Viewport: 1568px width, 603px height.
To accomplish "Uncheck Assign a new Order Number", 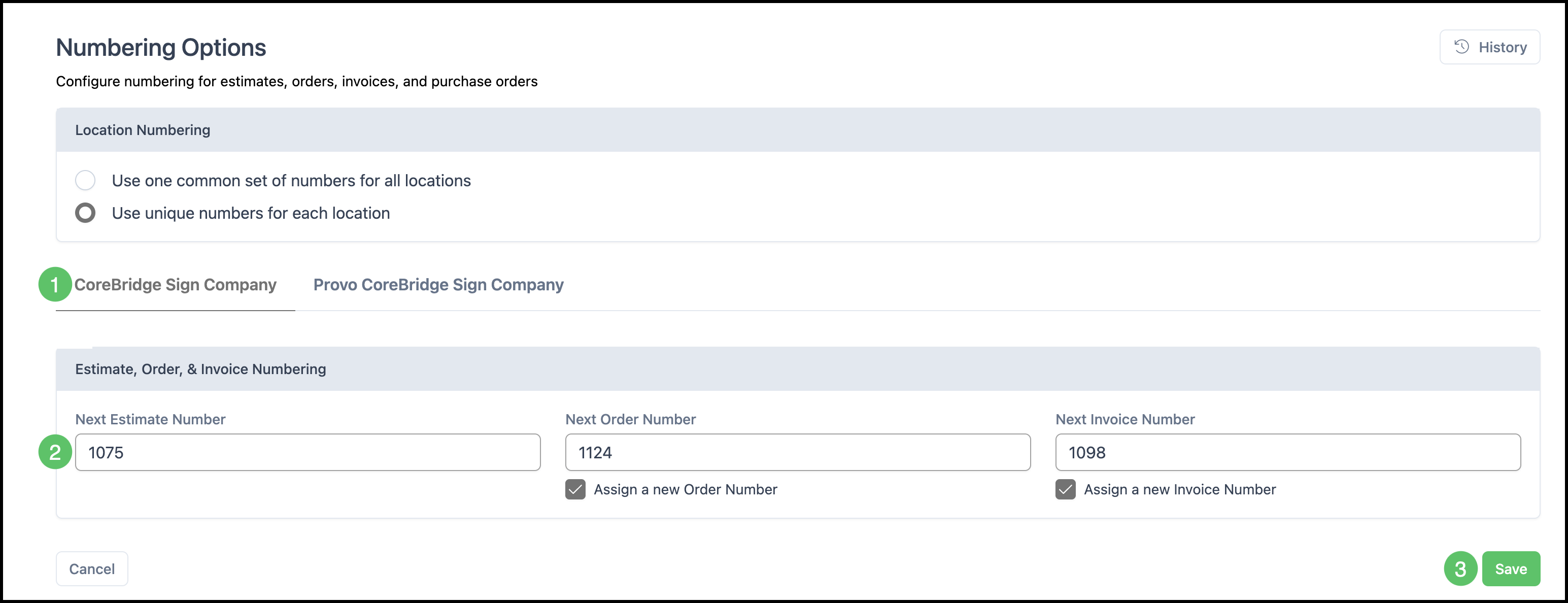I will point(575,489).
